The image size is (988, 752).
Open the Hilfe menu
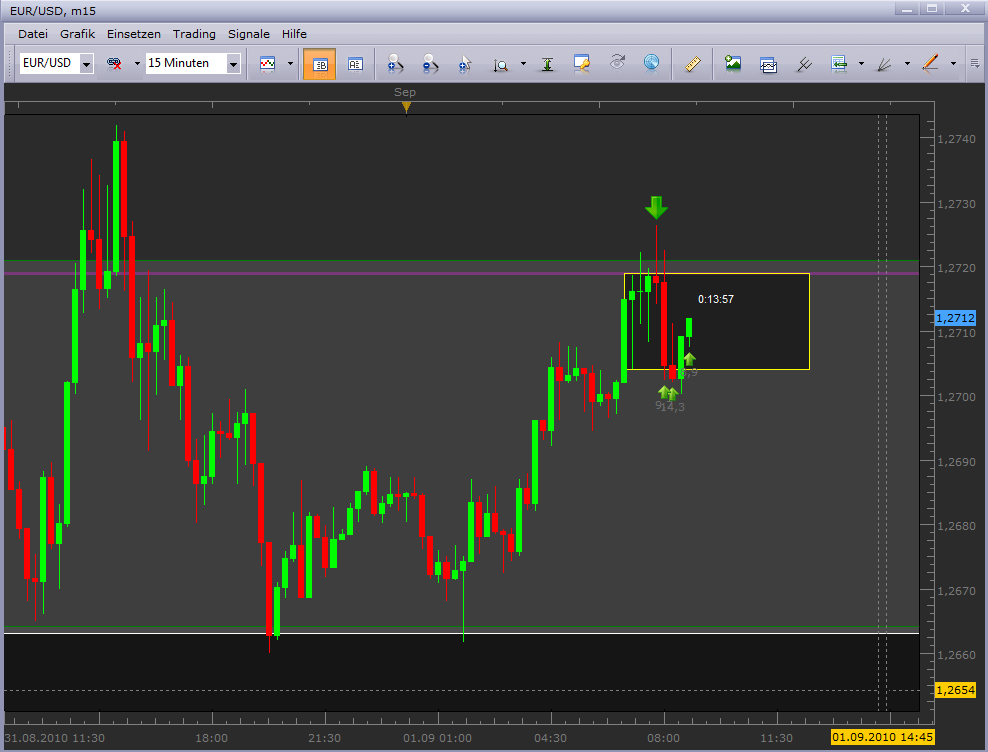(294, 34)
